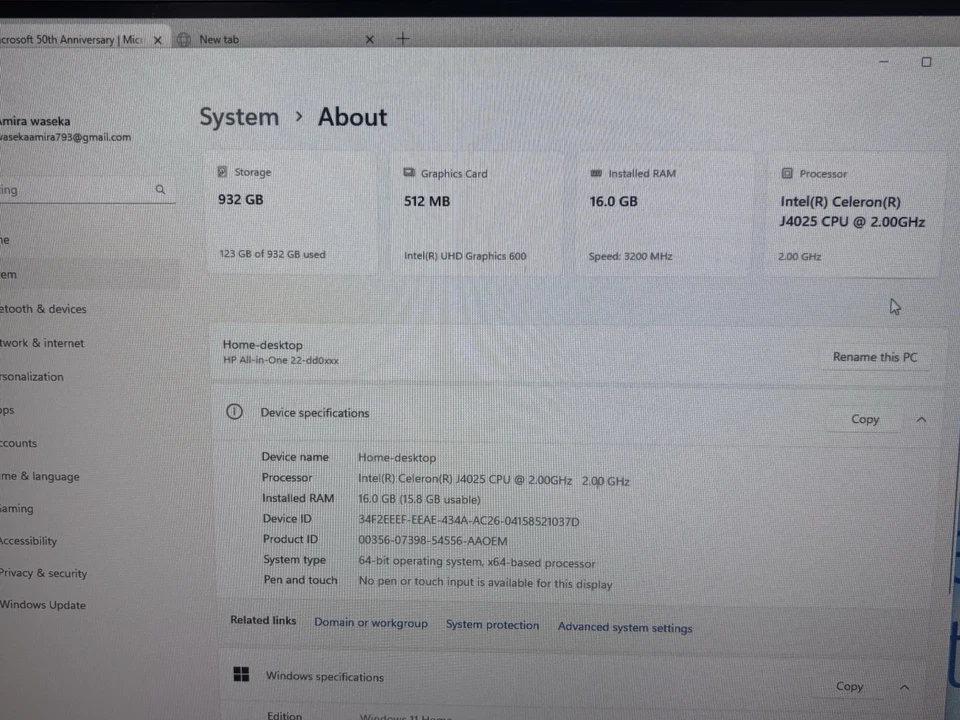Open the Storage 932 GB card
Screen dimensions: 960x720
tap(292, 214)
